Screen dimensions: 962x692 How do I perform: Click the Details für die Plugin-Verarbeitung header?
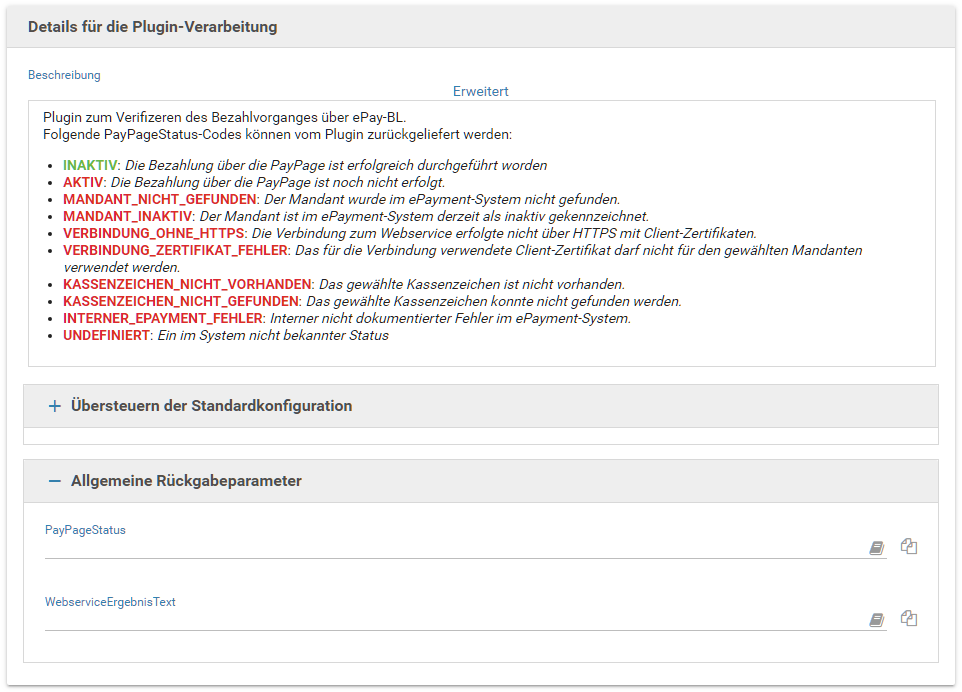click(152, 27)
